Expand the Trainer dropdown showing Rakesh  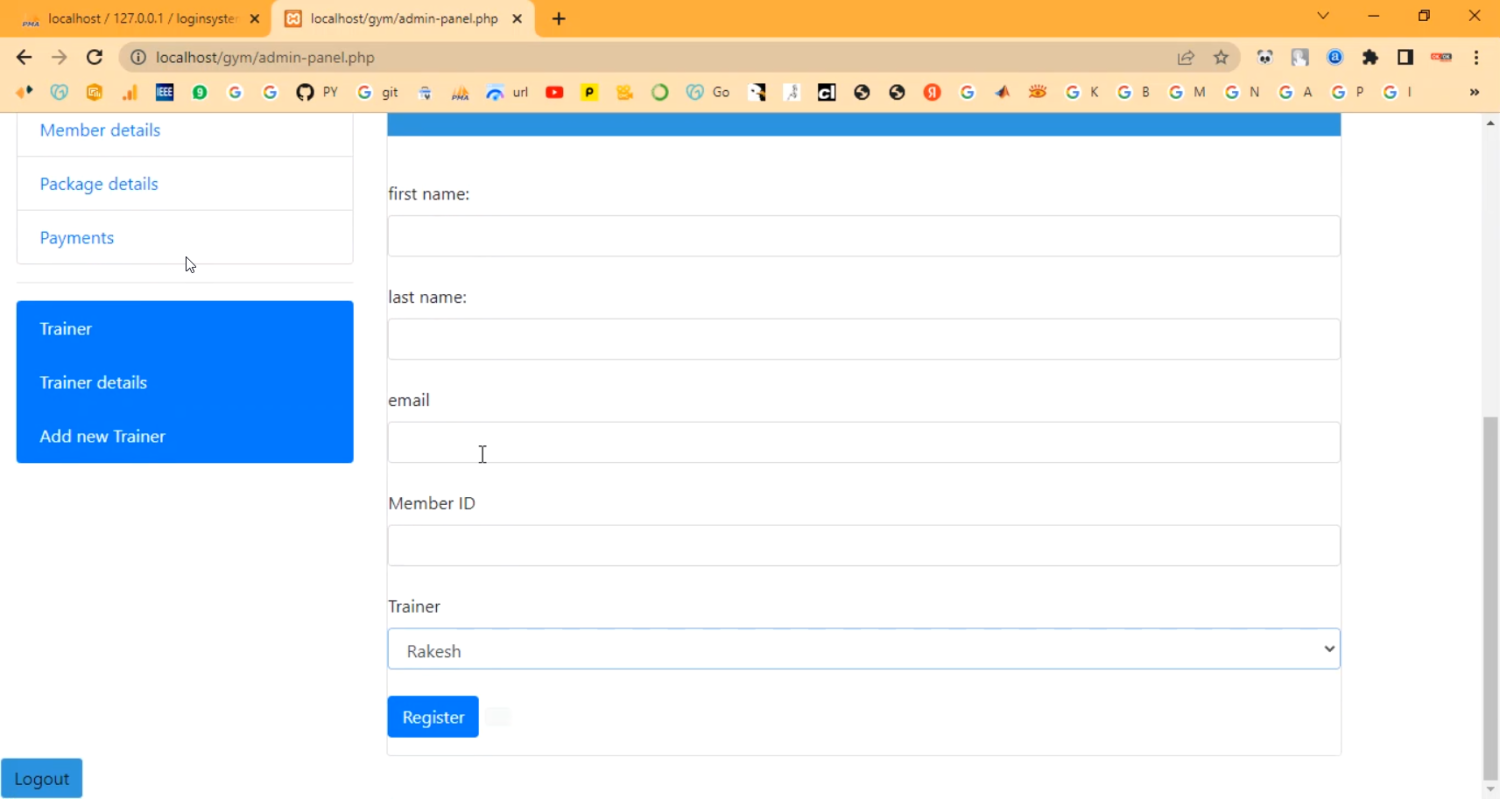click(x=863, y=650)
